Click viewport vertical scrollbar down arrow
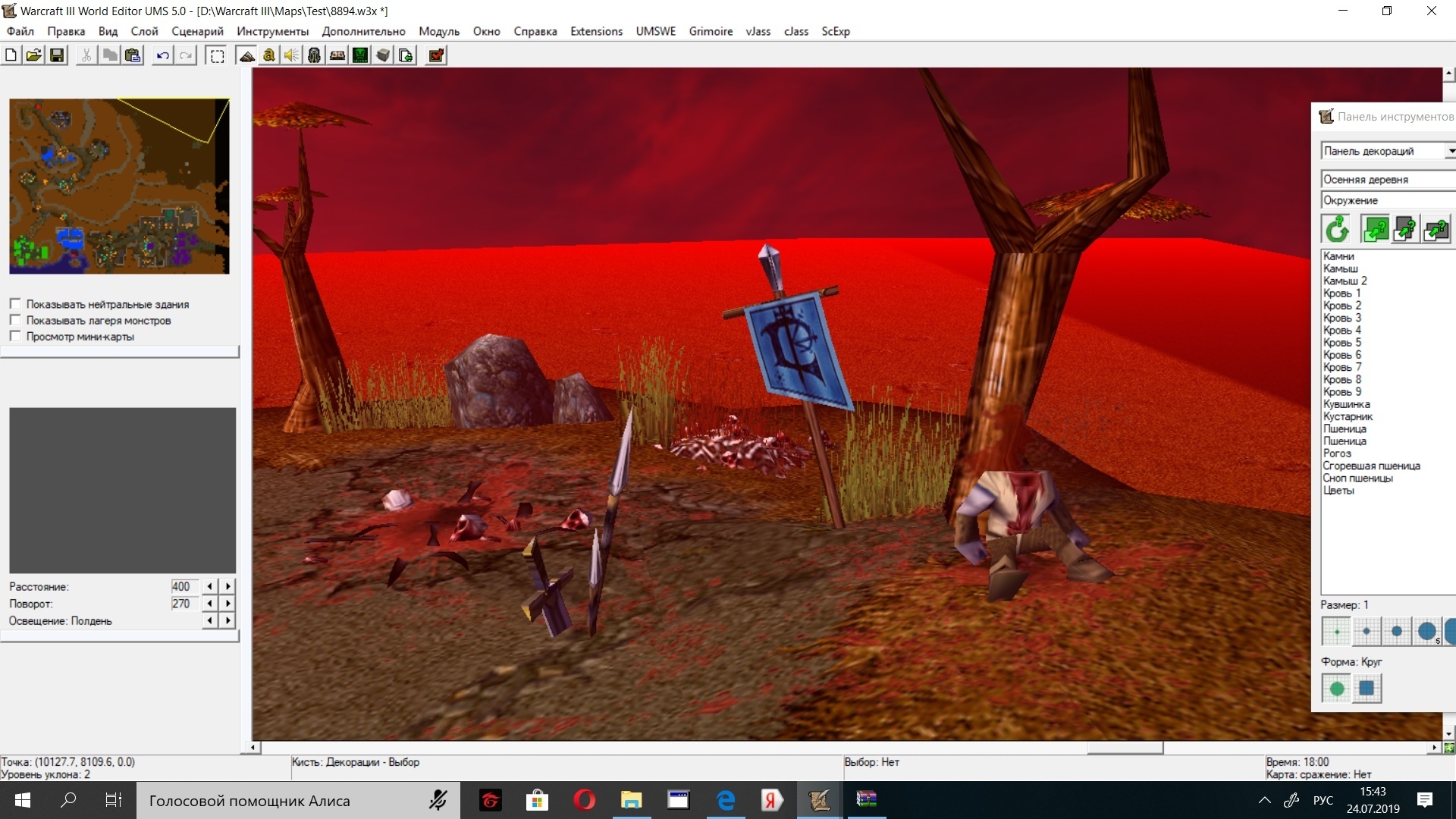This screenshot has width=1456, height=819. pyautogui.click(x=1448, y=733)
